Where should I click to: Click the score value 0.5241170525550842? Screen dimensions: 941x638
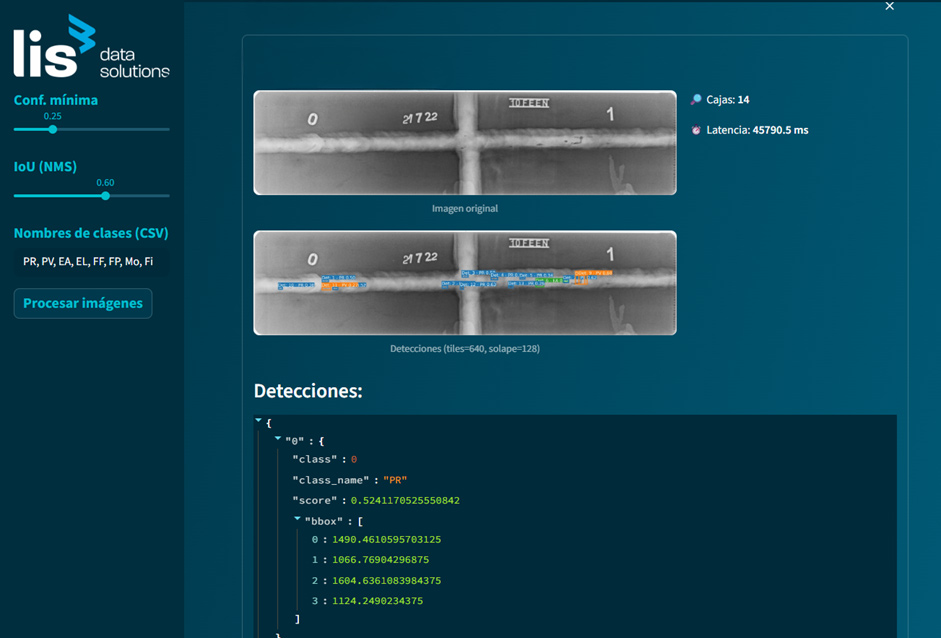405,500
